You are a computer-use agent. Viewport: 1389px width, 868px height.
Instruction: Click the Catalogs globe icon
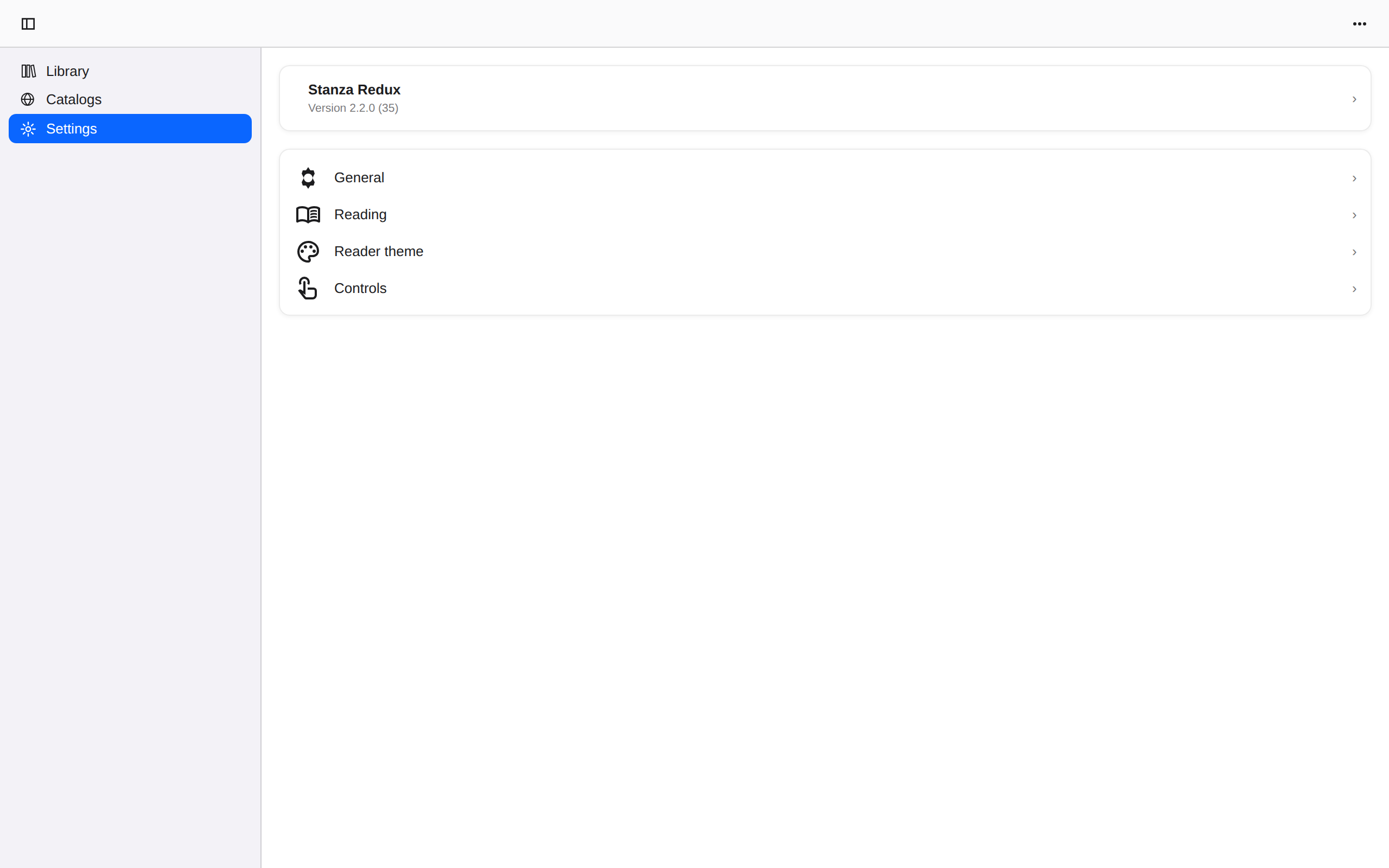point(28,99)
